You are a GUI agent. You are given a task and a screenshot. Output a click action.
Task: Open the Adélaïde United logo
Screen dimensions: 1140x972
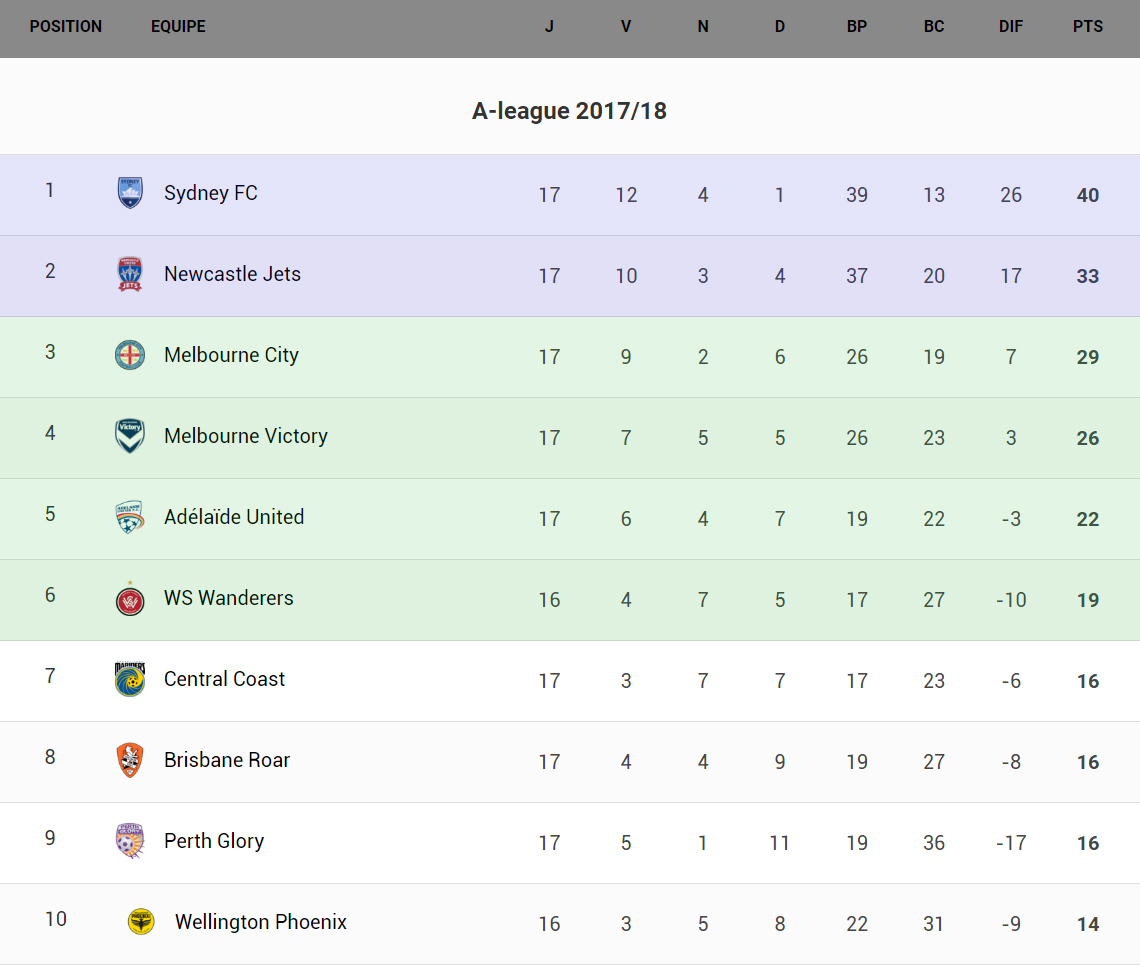[130, 517]
